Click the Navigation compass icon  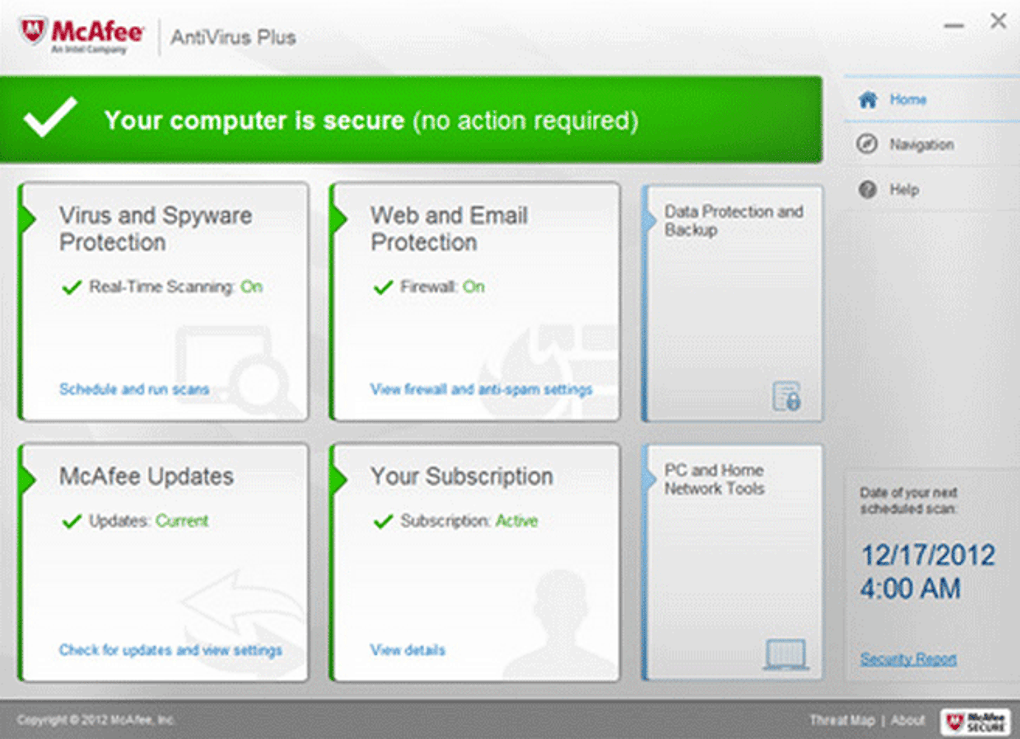point(868,145)
